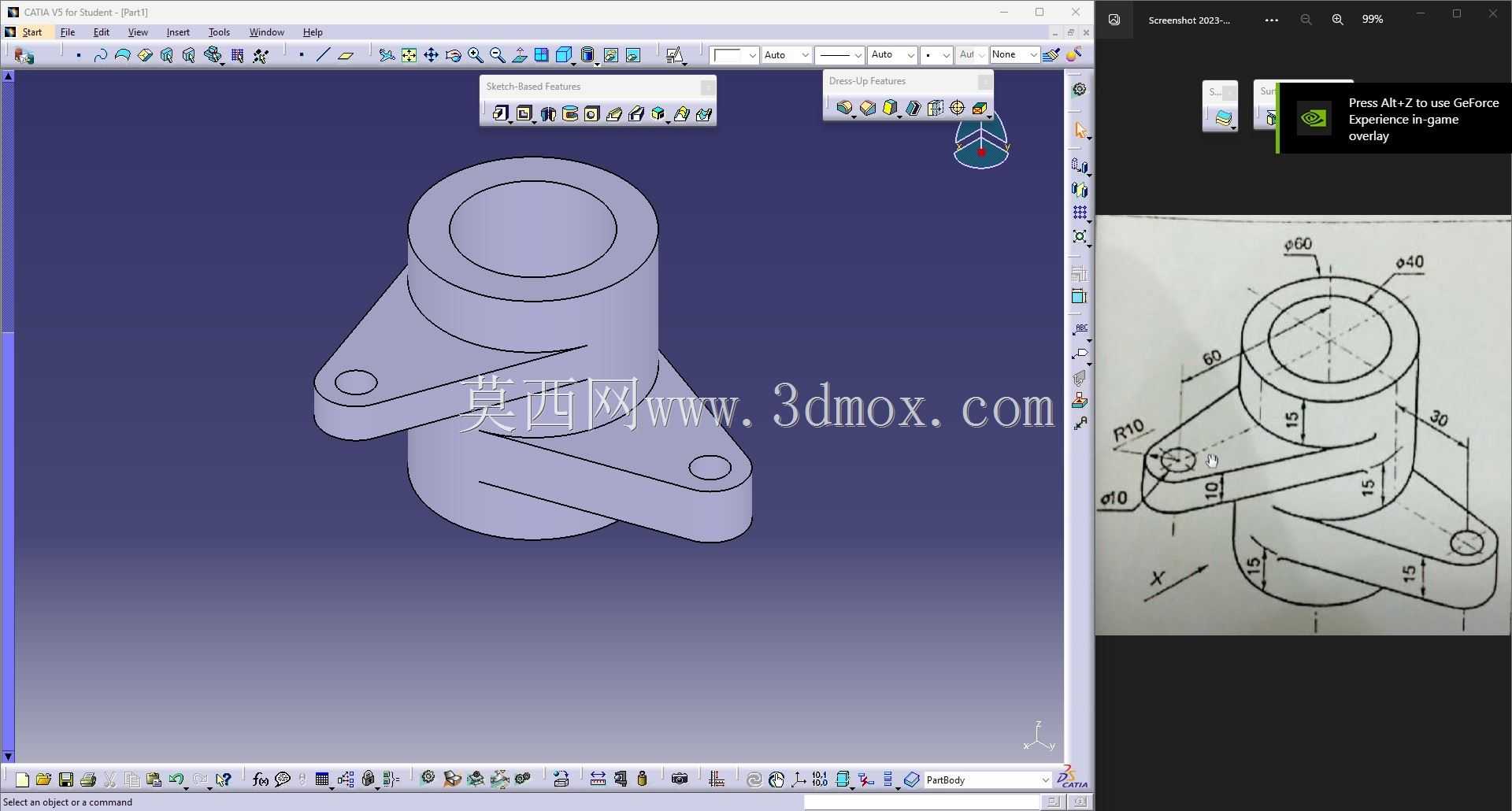Click the Zoom In magnifier icon
Image resolution: width=1512 pixels, height=811 pixels.
475,55
